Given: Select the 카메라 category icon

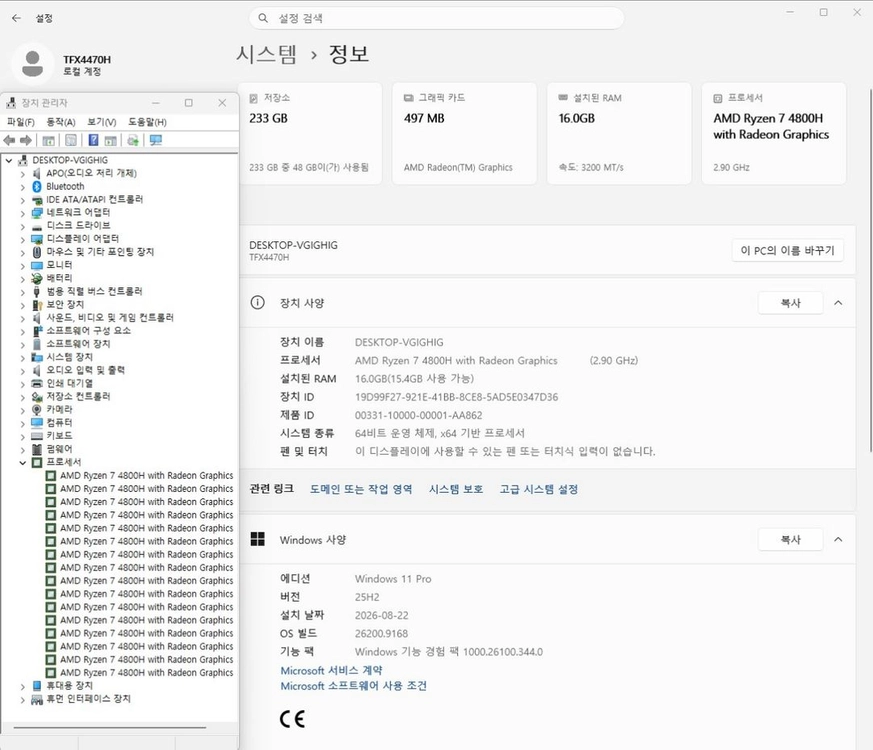Looking at the screenshot, I should [x=37, y=409].
